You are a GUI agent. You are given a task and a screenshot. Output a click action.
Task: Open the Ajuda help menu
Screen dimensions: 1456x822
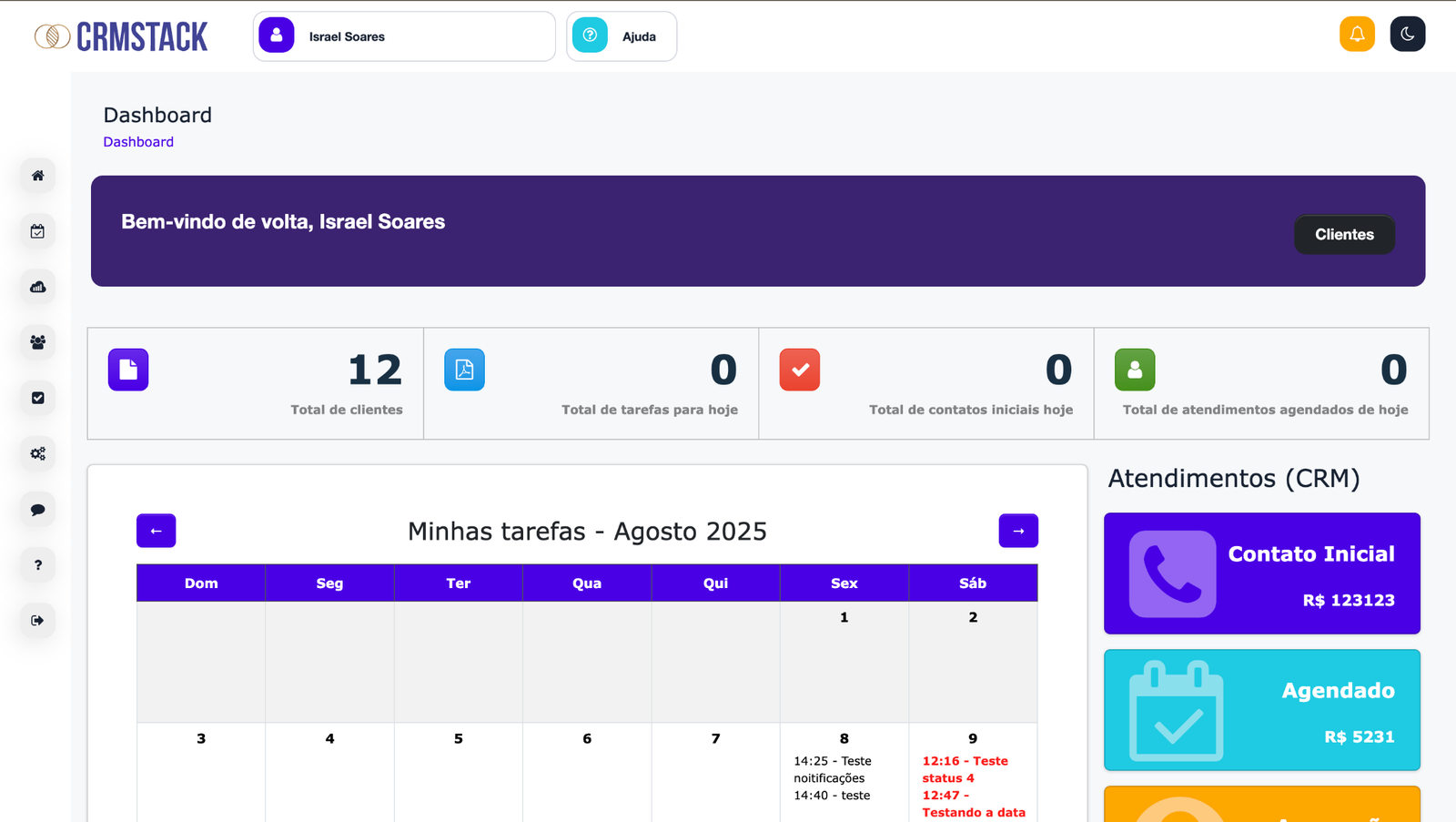[x=622, y=36]
